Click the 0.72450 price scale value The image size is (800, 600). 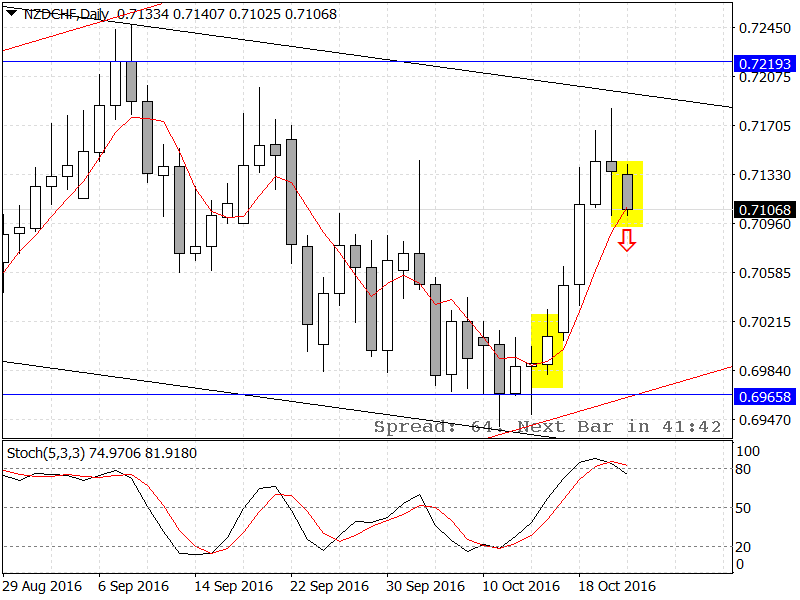765,28
